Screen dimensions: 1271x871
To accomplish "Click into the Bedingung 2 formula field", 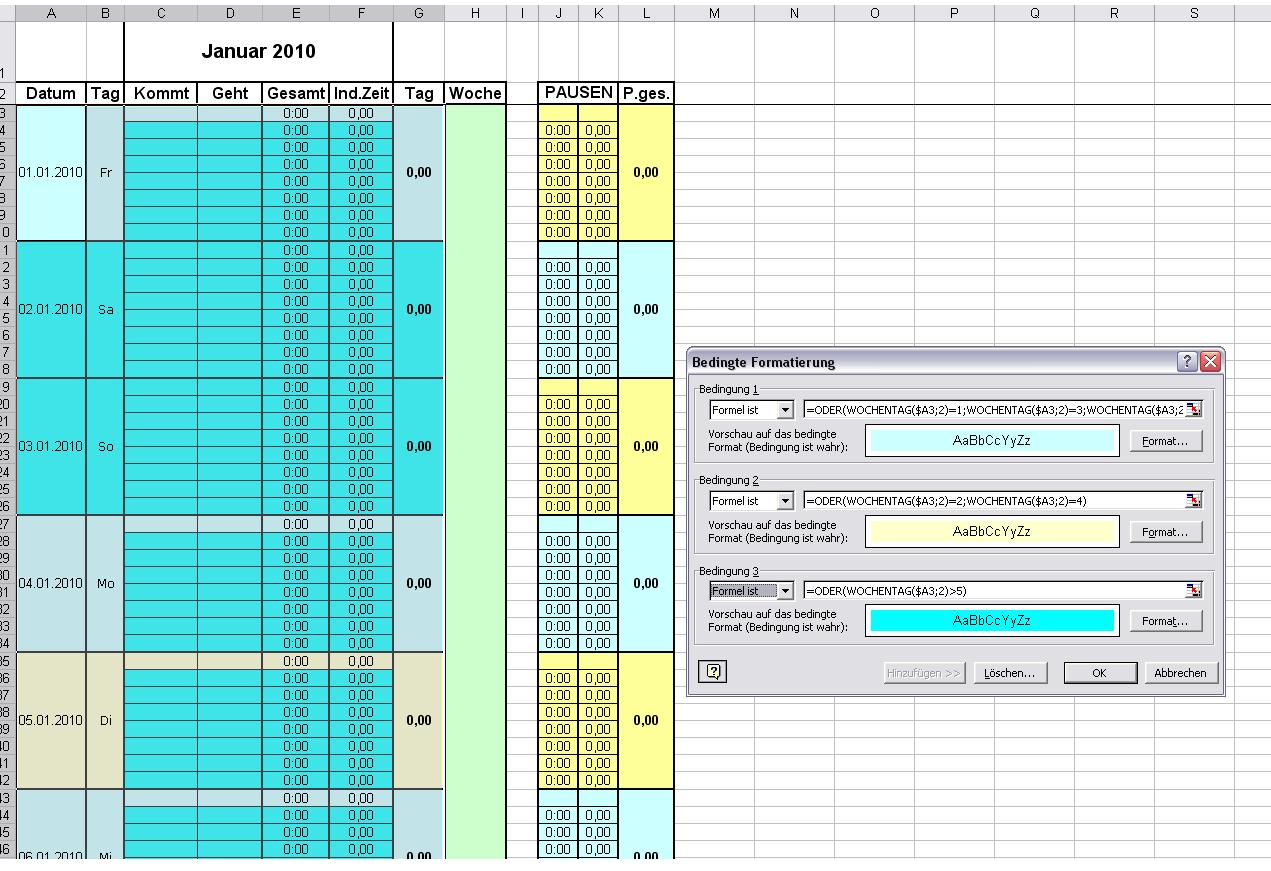I will pos(994,500).
